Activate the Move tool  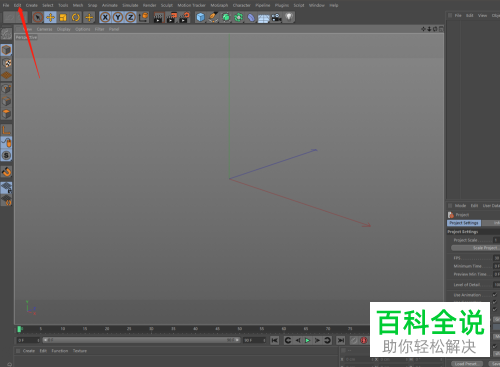pyautogui.click(x=50, y=17)
